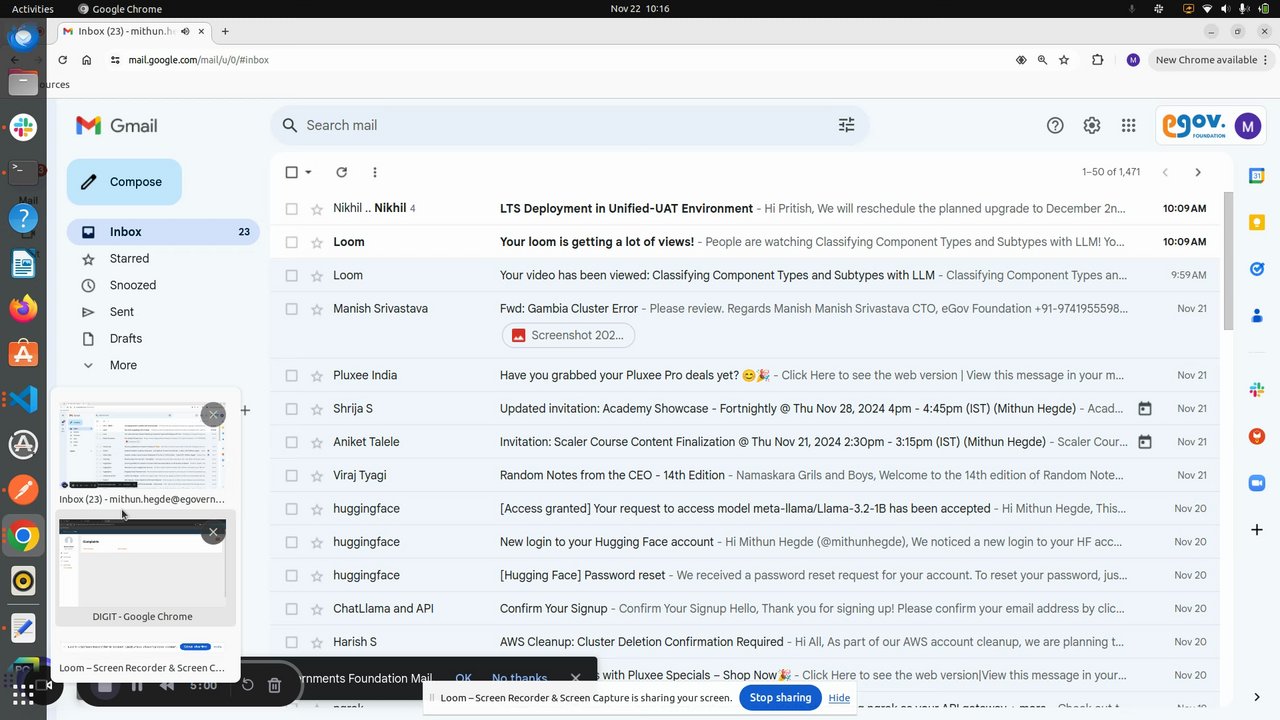Reload the page in Chrome
Image resolution: width=1280 pixels, height=720 pixels.
62,60
